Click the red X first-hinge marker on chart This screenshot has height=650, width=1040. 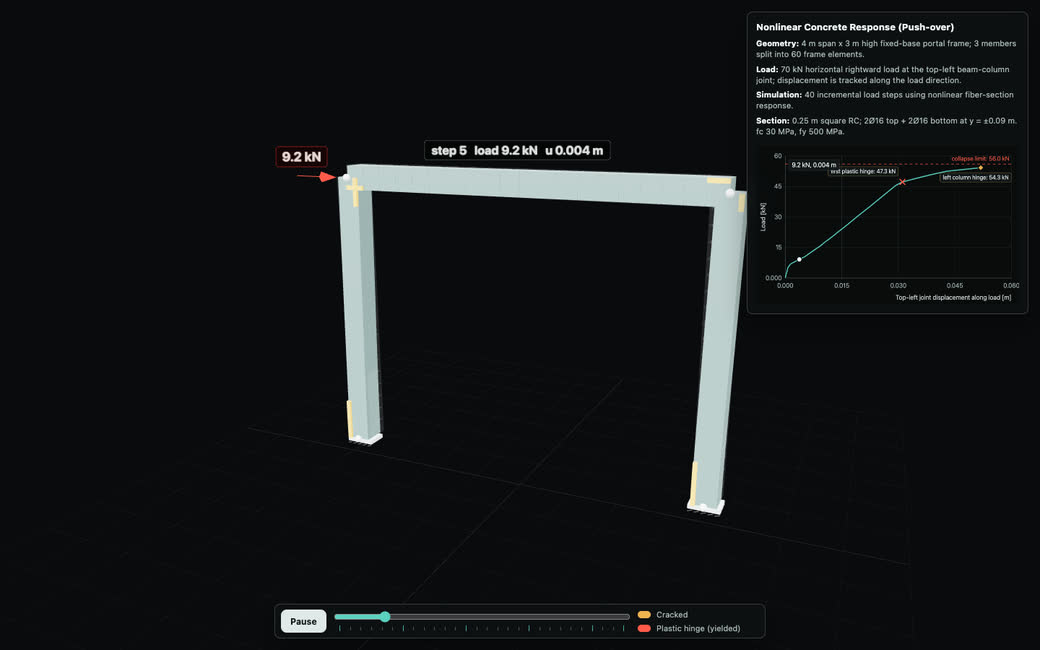click(x=902, y=182)
